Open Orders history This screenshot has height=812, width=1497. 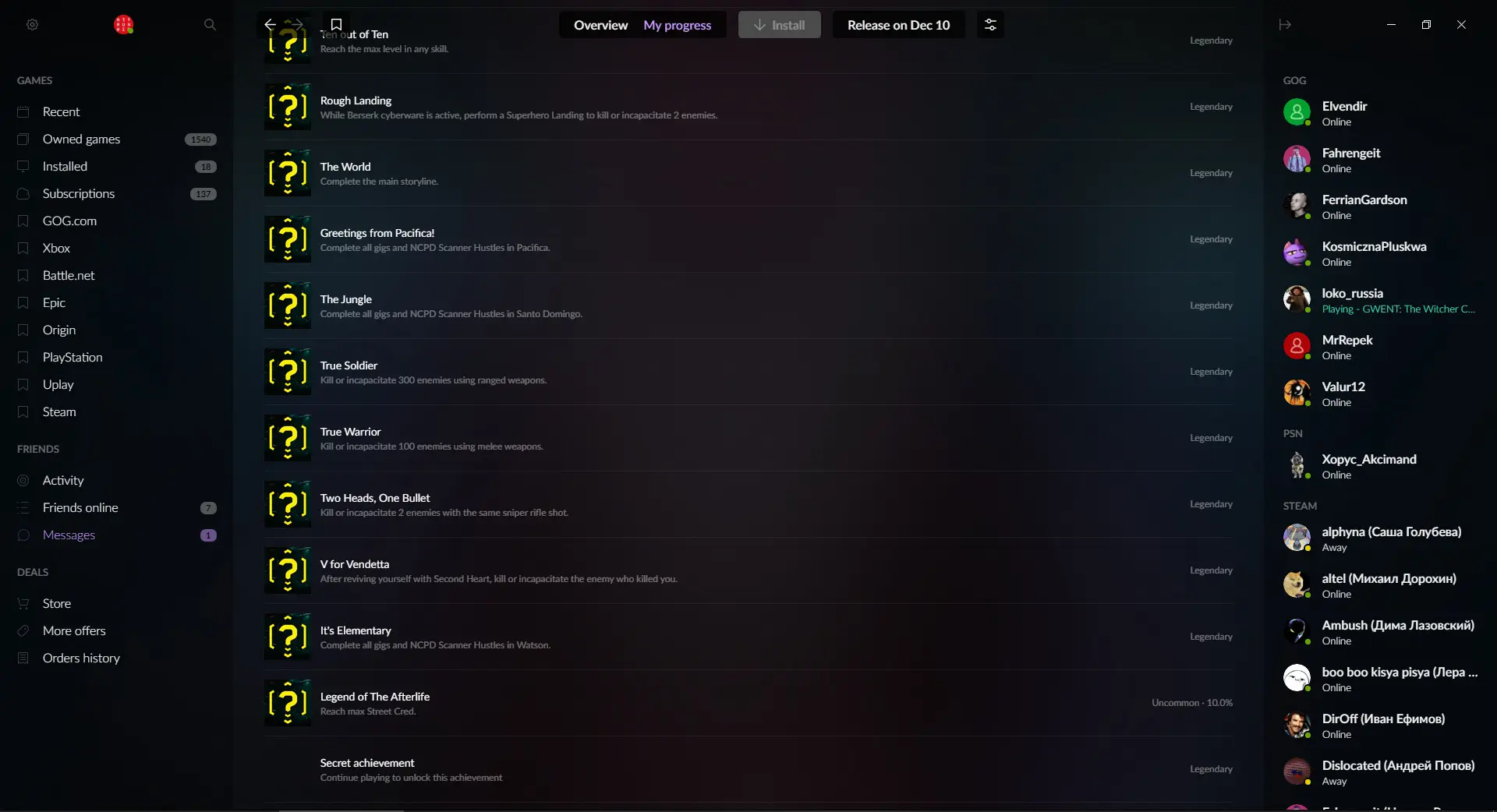pos(81,658)
